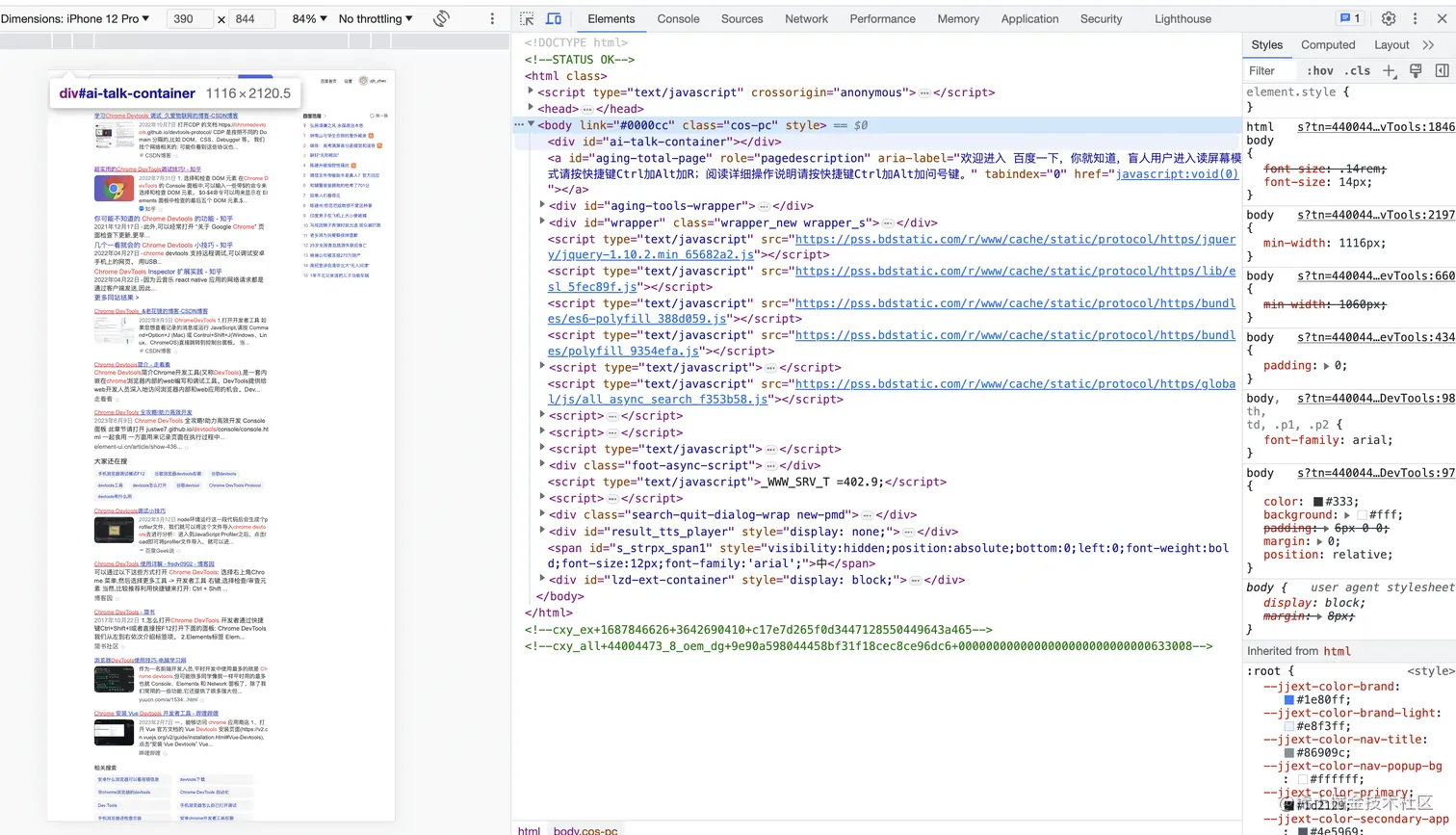Open the No throttling dropdown
Viewport: 1456px width, 835px height.
(376, 18)
